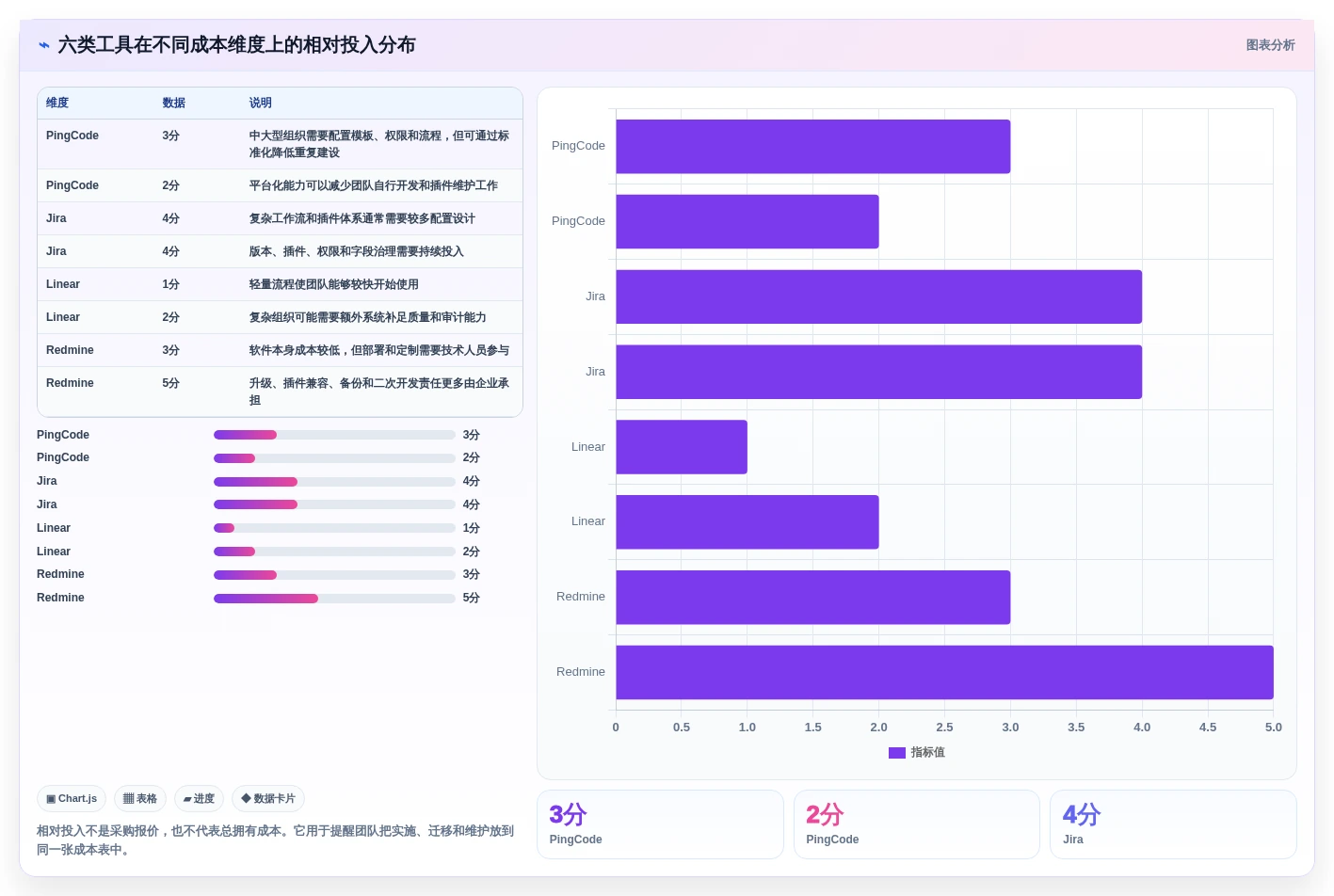Click the 0.5 tick on the x-axis

coord(682,728)
